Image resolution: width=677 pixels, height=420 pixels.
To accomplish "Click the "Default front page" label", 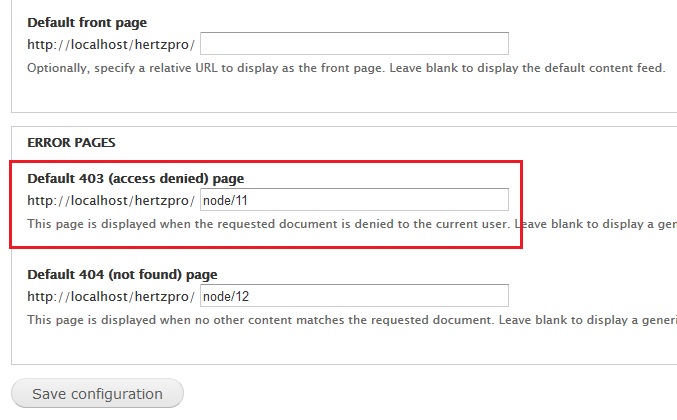I will pos(86,22).
